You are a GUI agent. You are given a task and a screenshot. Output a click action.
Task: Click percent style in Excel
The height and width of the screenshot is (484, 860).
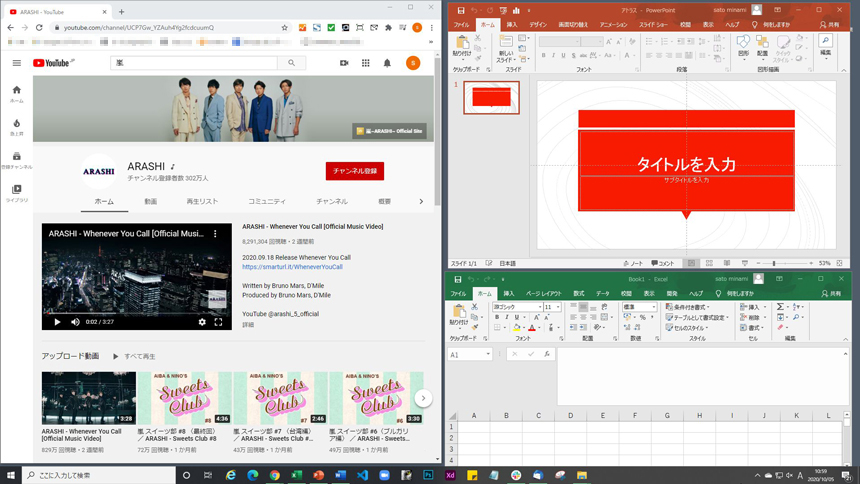pyautogui.click(x=642, y=317)
